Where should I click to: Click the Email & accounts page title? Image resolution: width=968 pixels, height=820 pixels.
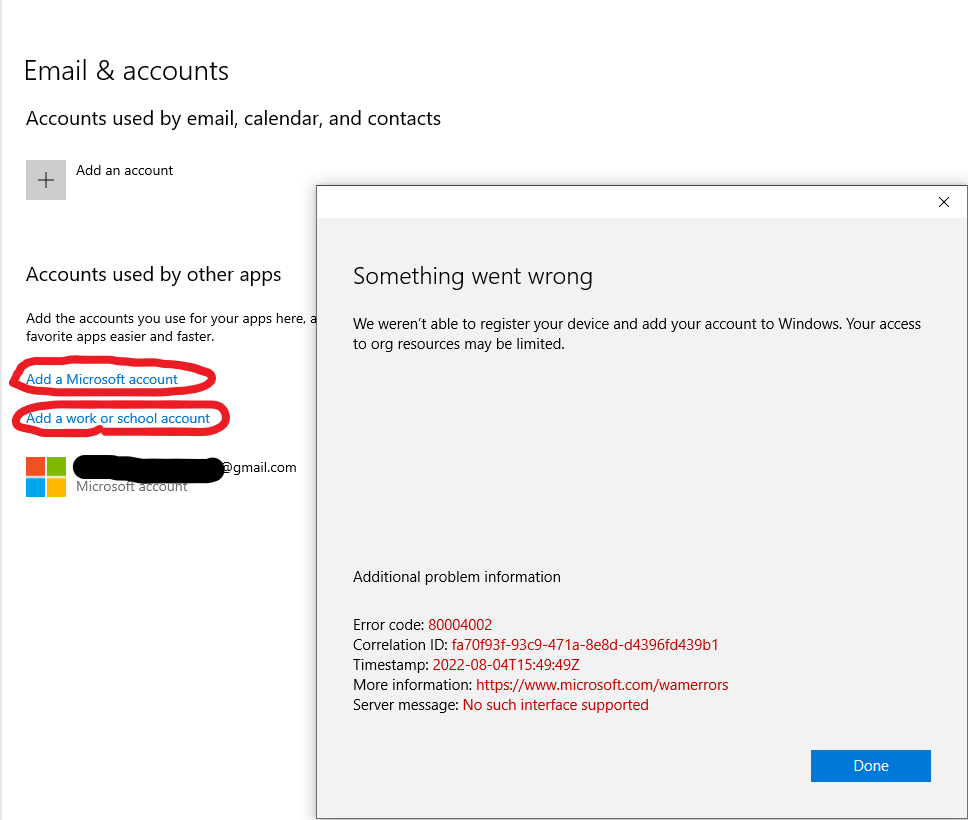(x=127, y=70)
